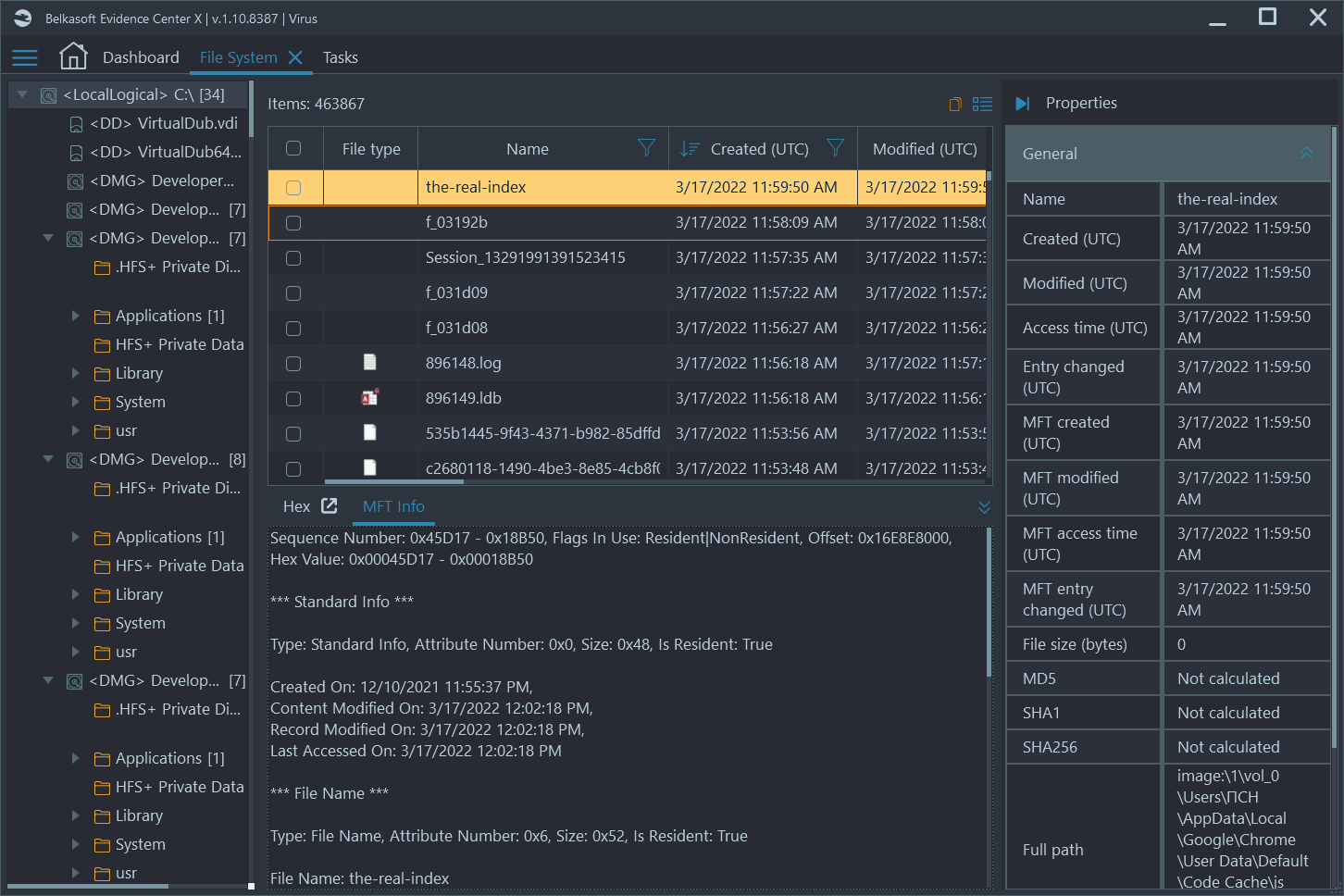Image resolution: width=1344 pixels, height=896 pixels.
Task: Check the box for the-real-index row
Action: [293, 188]
